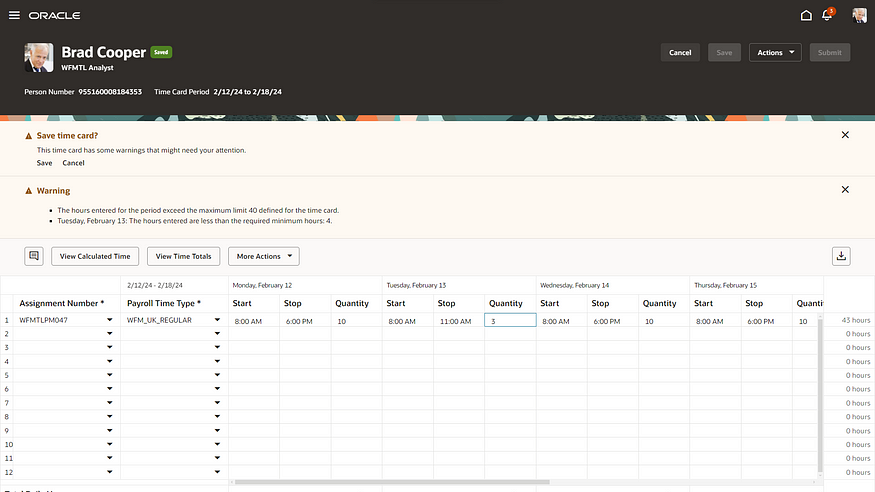Open the Actions dropdown button

click(x=775, y=52)
